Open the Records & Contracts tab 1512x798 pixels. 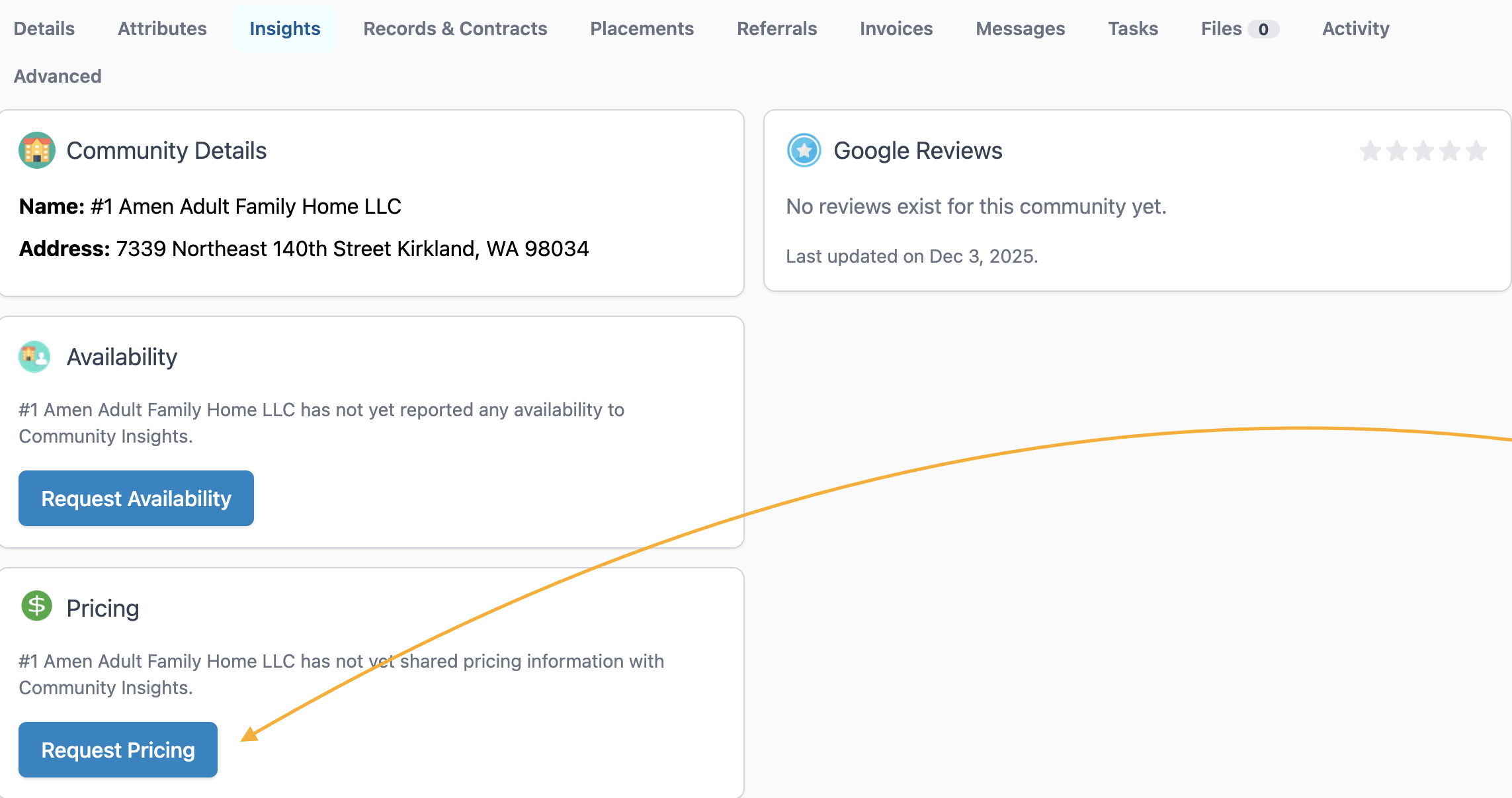pyautogui.click(x=455, y=28)
